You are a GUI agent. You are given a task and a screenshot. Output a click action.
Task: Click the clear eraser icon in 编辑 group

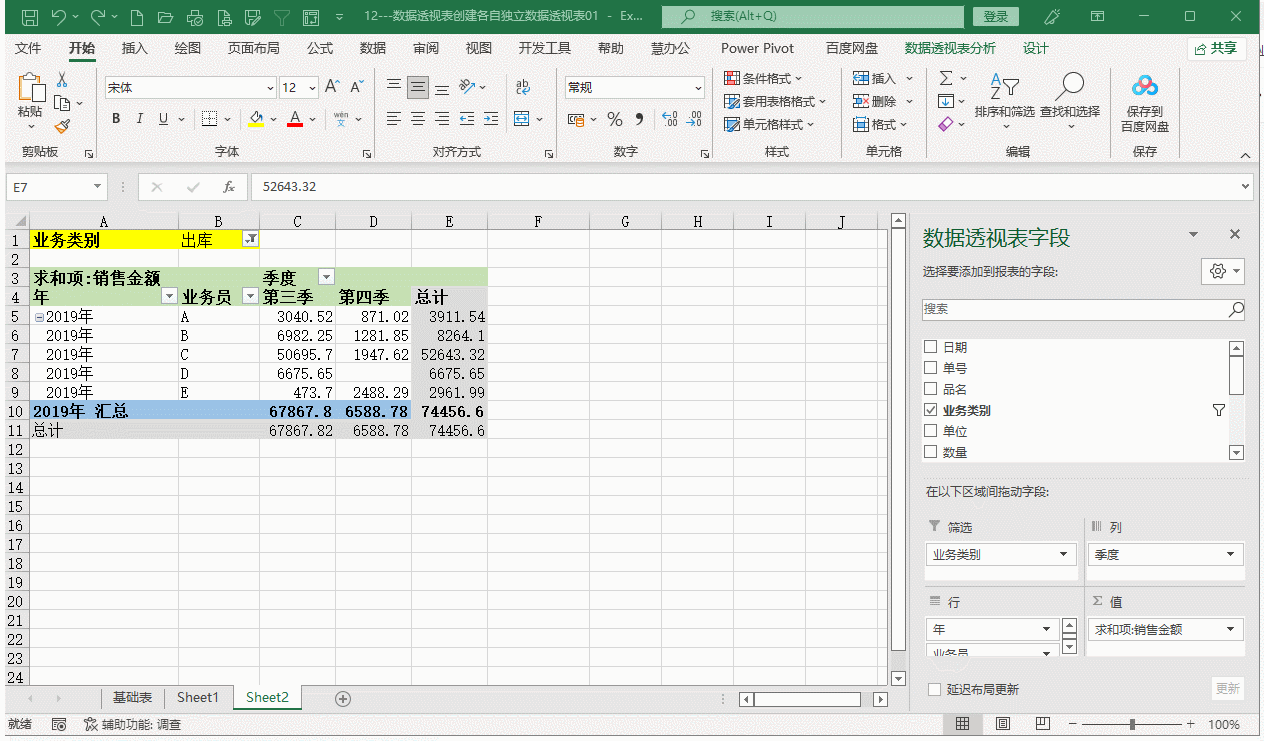click(946, 124)
